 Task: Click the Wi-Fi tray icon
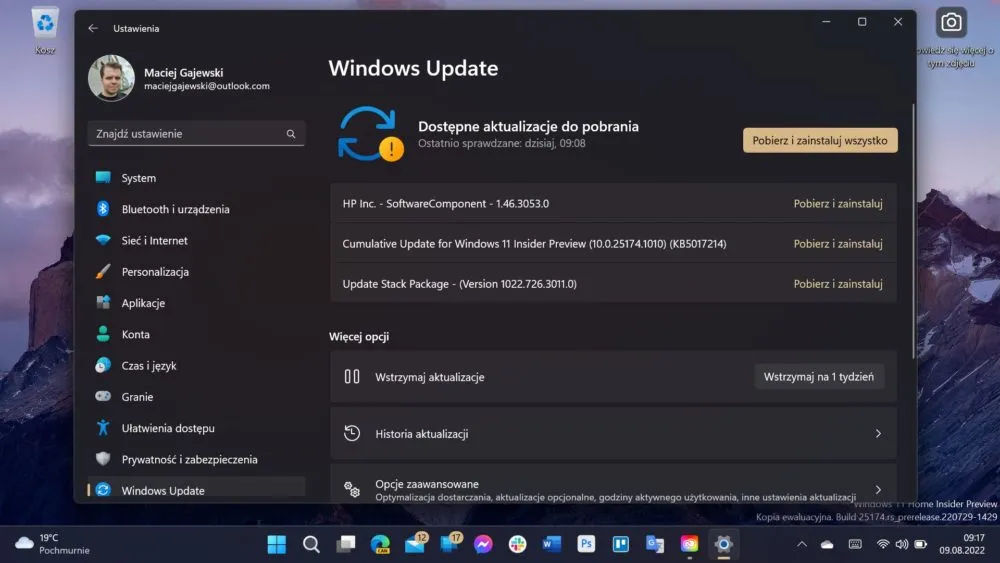[883, 544]
